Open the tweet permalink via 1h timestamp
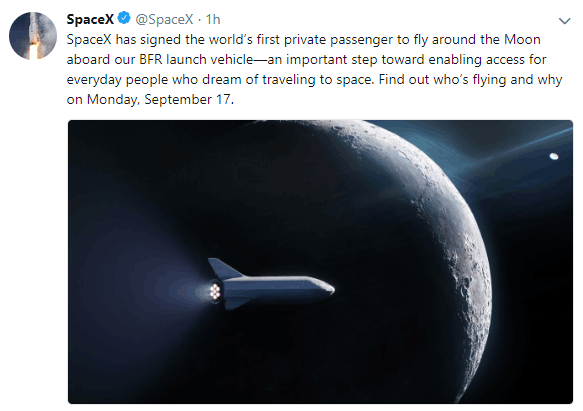583x411 pixels. click(213, 19)
